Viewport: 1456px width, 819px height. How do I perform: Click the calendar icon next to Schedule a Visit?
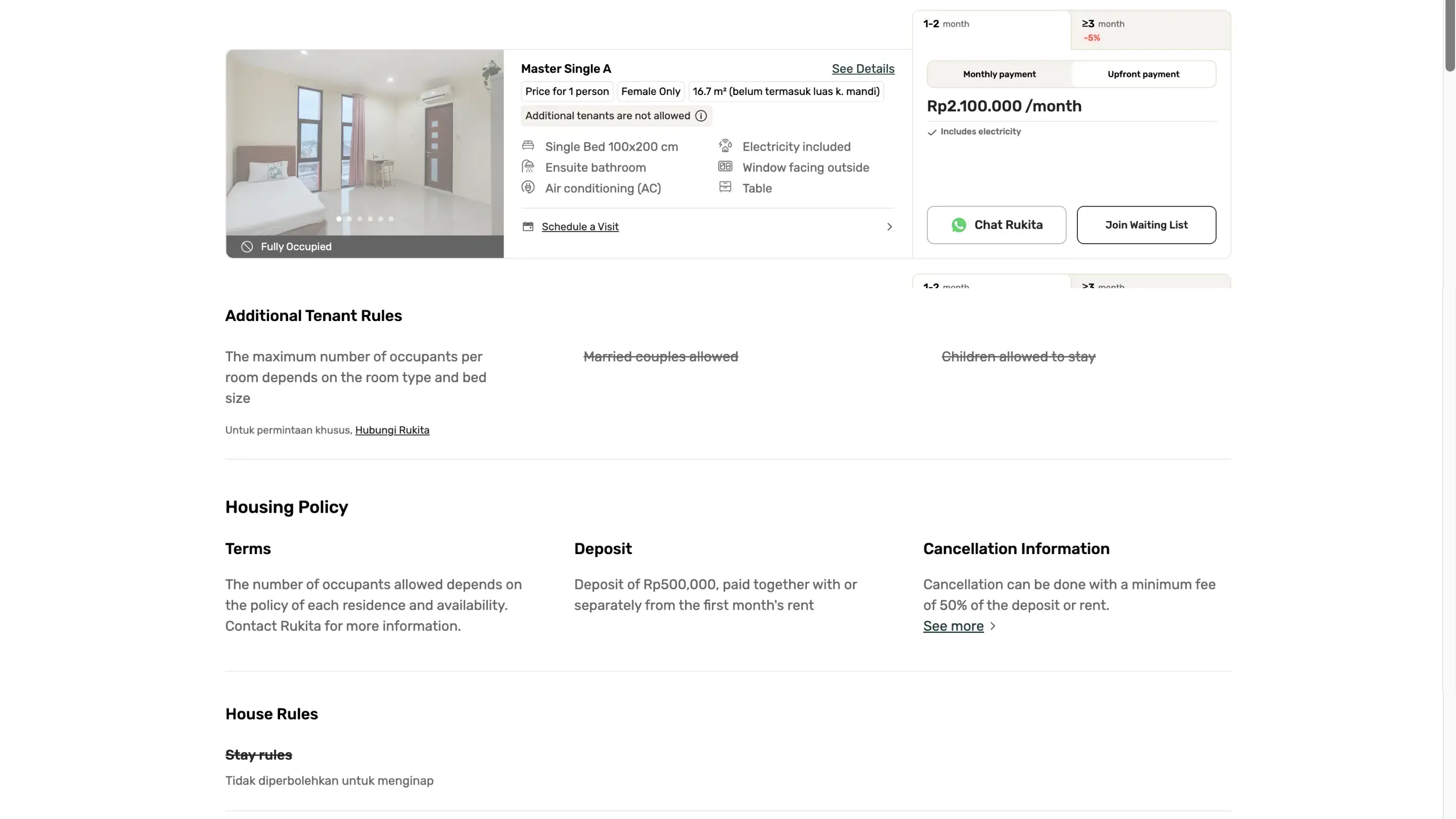click(x=528, y=226)
